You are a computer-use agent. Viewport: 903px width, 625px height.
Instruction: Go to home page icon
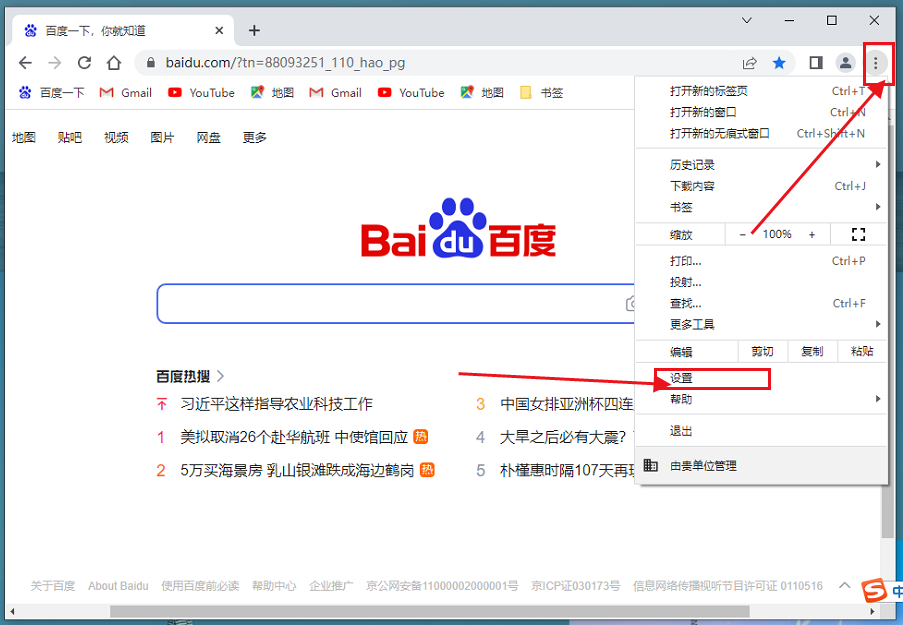(114, 62)
